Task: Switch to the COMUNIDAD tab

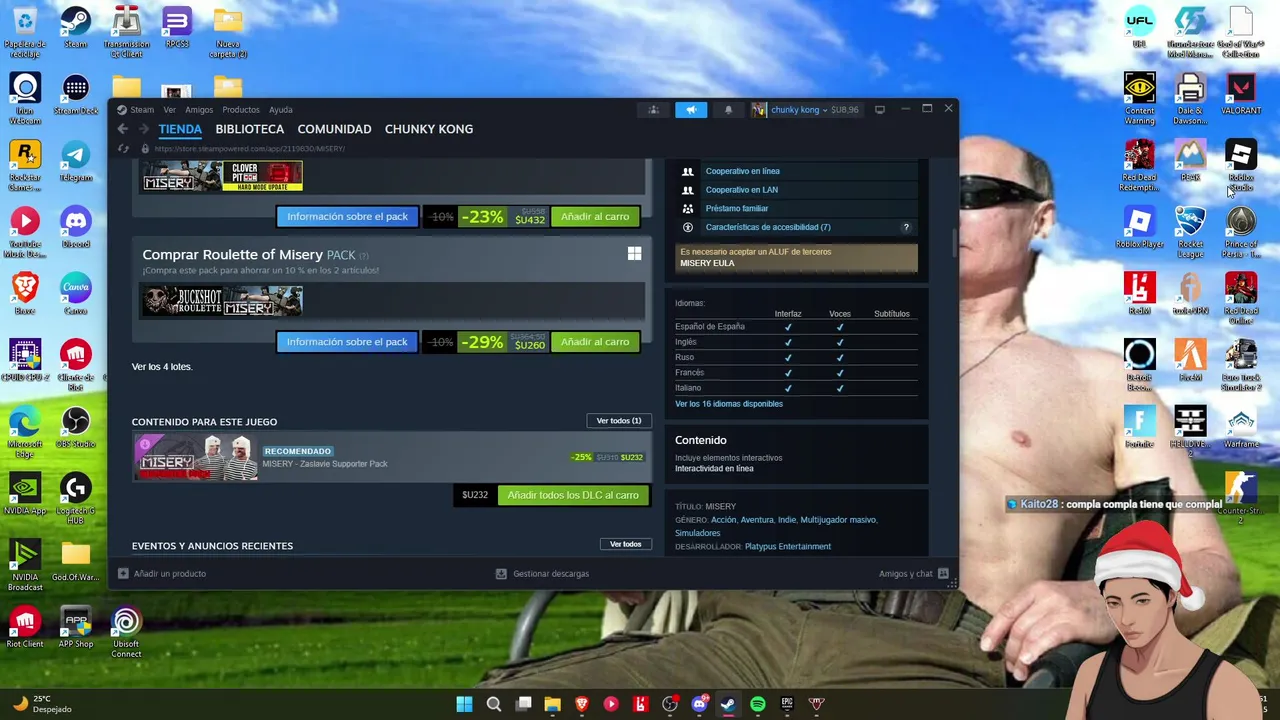Action: [334, 129]
